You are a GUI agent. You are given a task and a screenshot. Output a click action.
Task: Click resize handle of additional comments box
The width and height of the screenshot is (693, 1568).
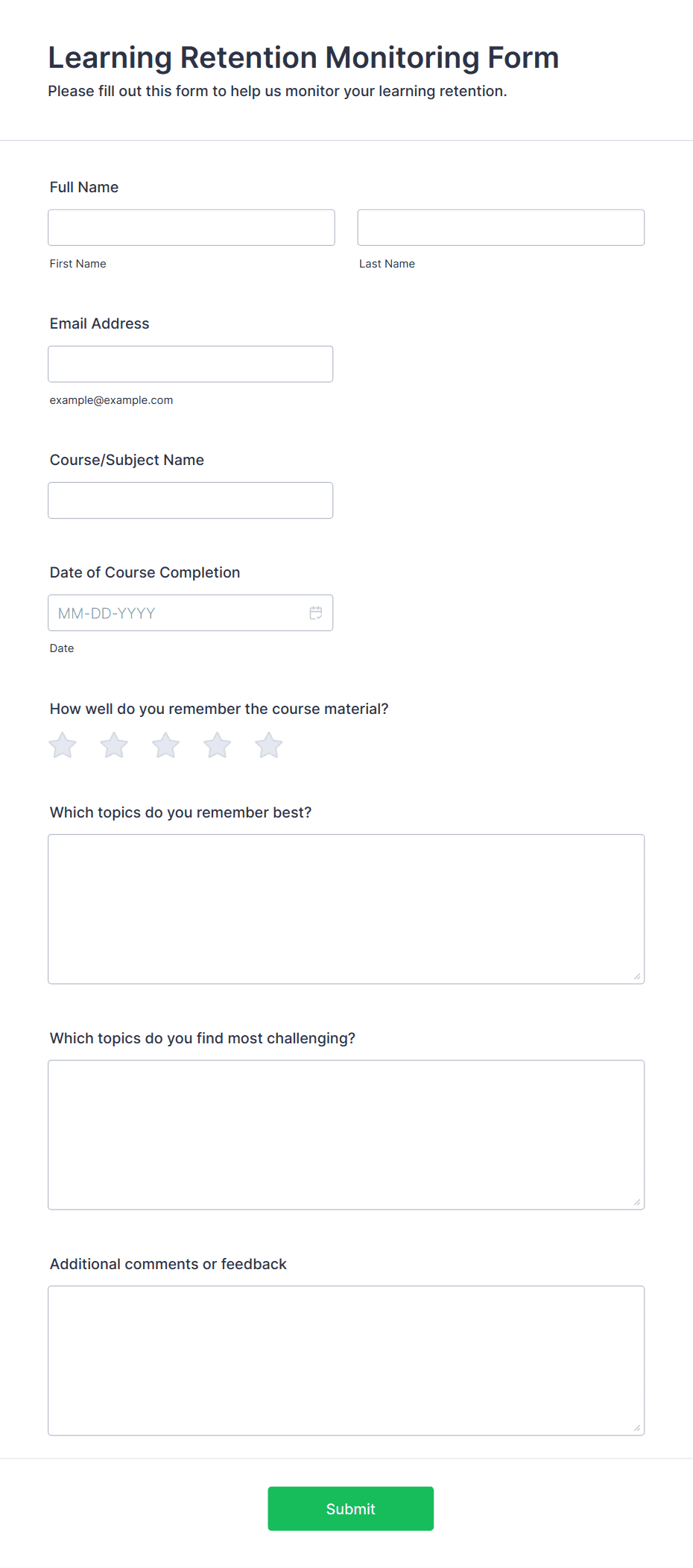[637, 1428]
